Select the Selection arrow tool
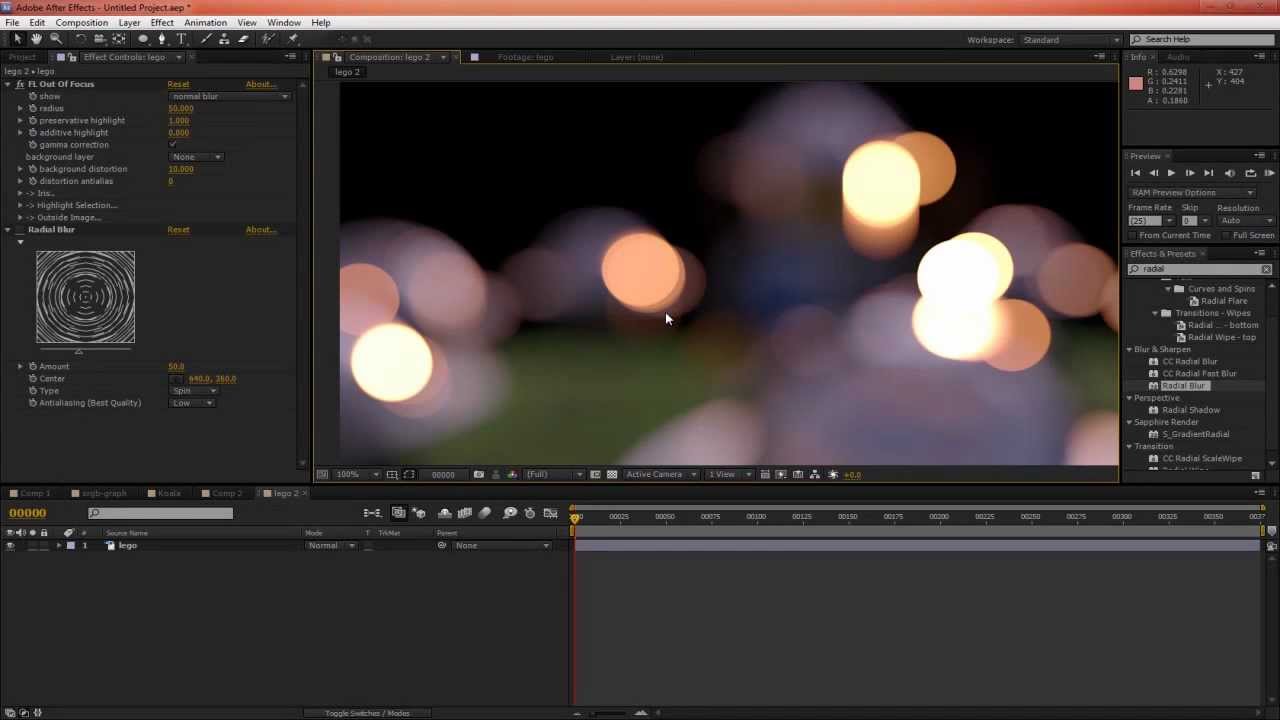The width and height of the screenshot is (1280, 720). click(x=17, y=39)
